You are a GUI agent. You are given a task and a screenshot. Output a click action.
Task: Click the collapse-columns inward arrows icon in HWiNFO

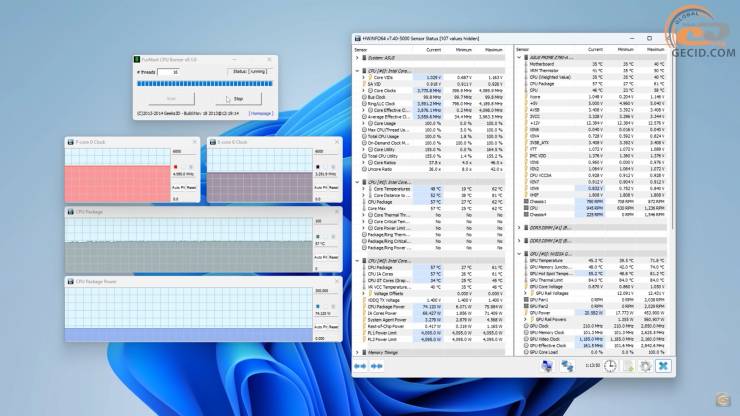pyautogui.click(x=377, y=366)
